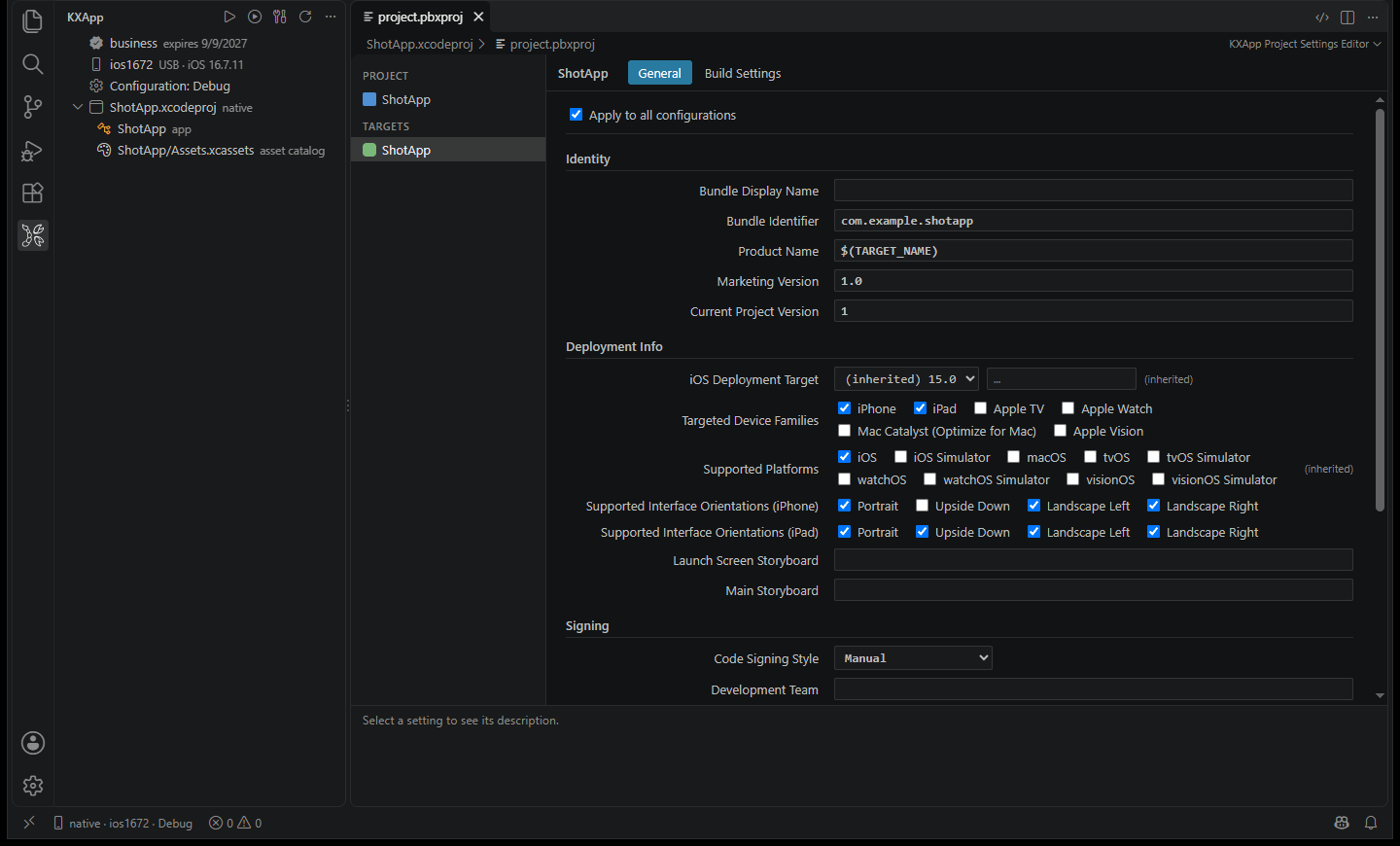
Task: Open the Manage gear icon
Action: point(33,786)
